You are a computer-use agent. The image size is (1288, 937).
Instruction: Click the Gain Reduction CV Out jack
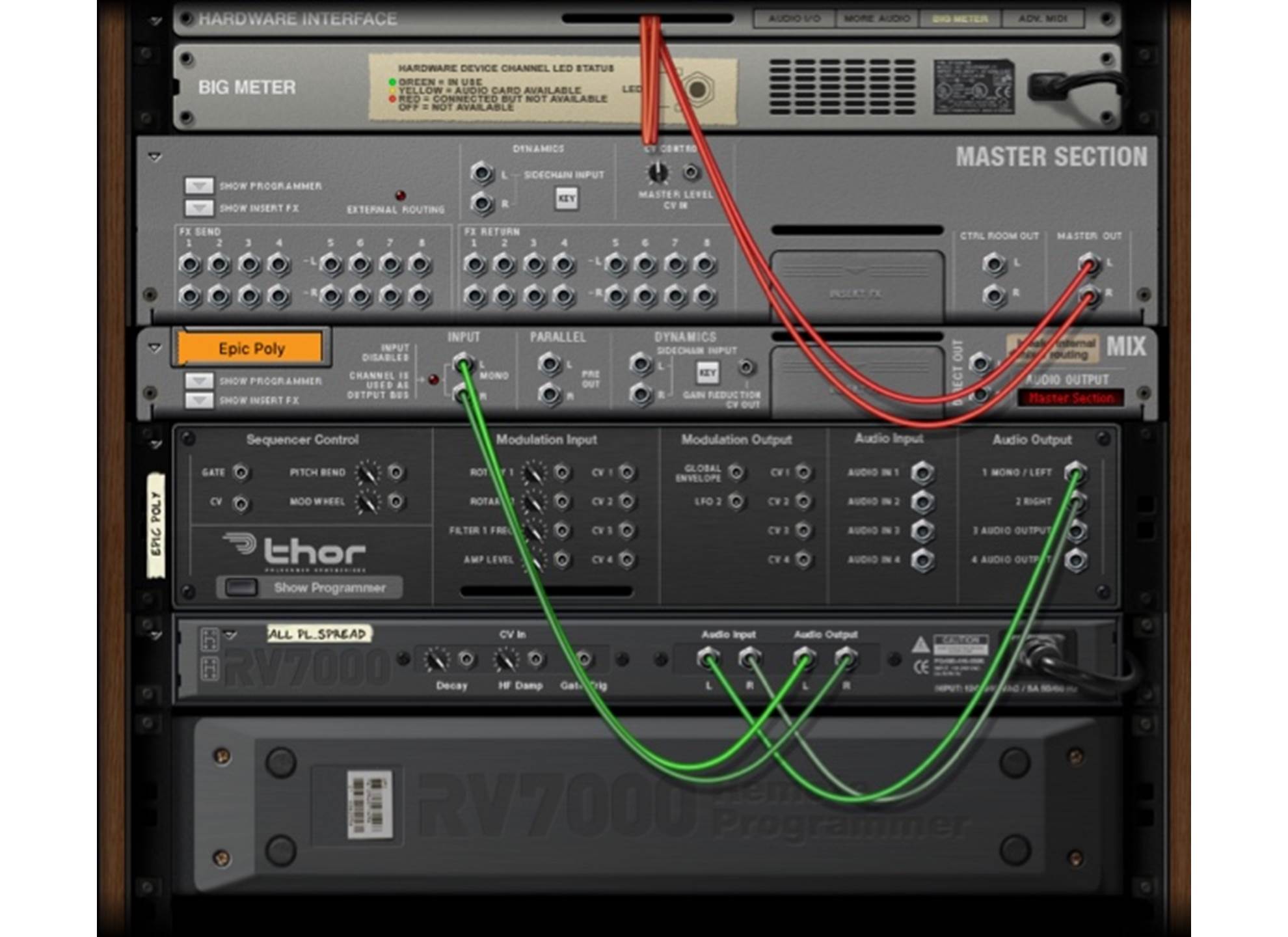click(747, 368)
